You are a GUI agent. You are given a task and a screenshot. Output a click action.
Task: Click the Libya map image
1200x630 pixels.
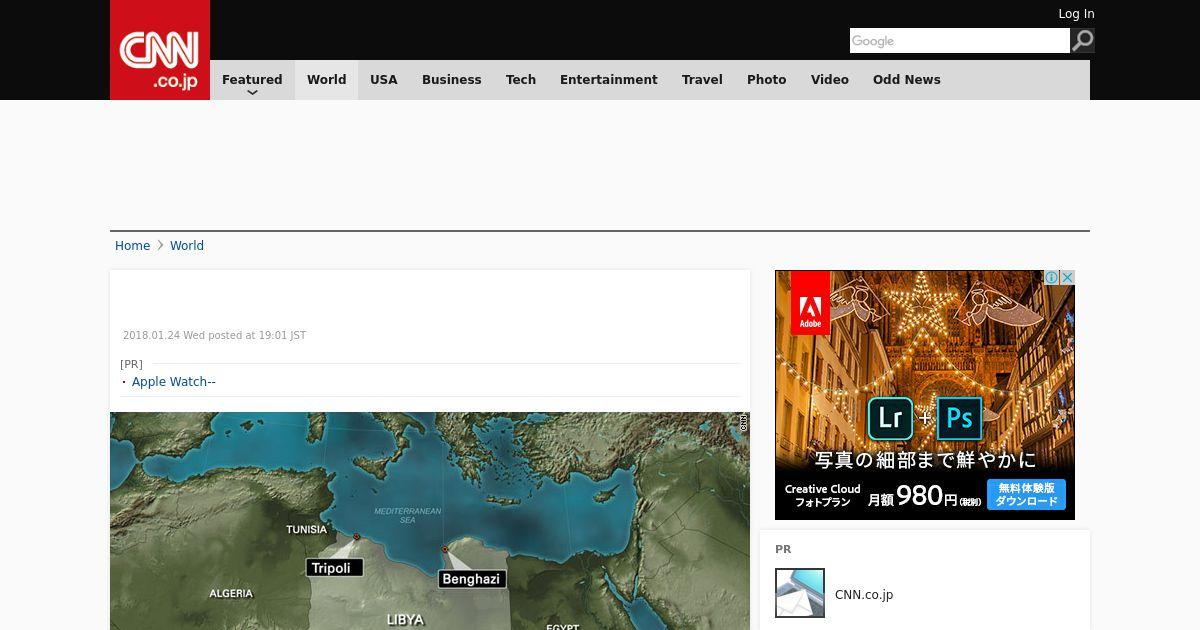pos(430,521)
